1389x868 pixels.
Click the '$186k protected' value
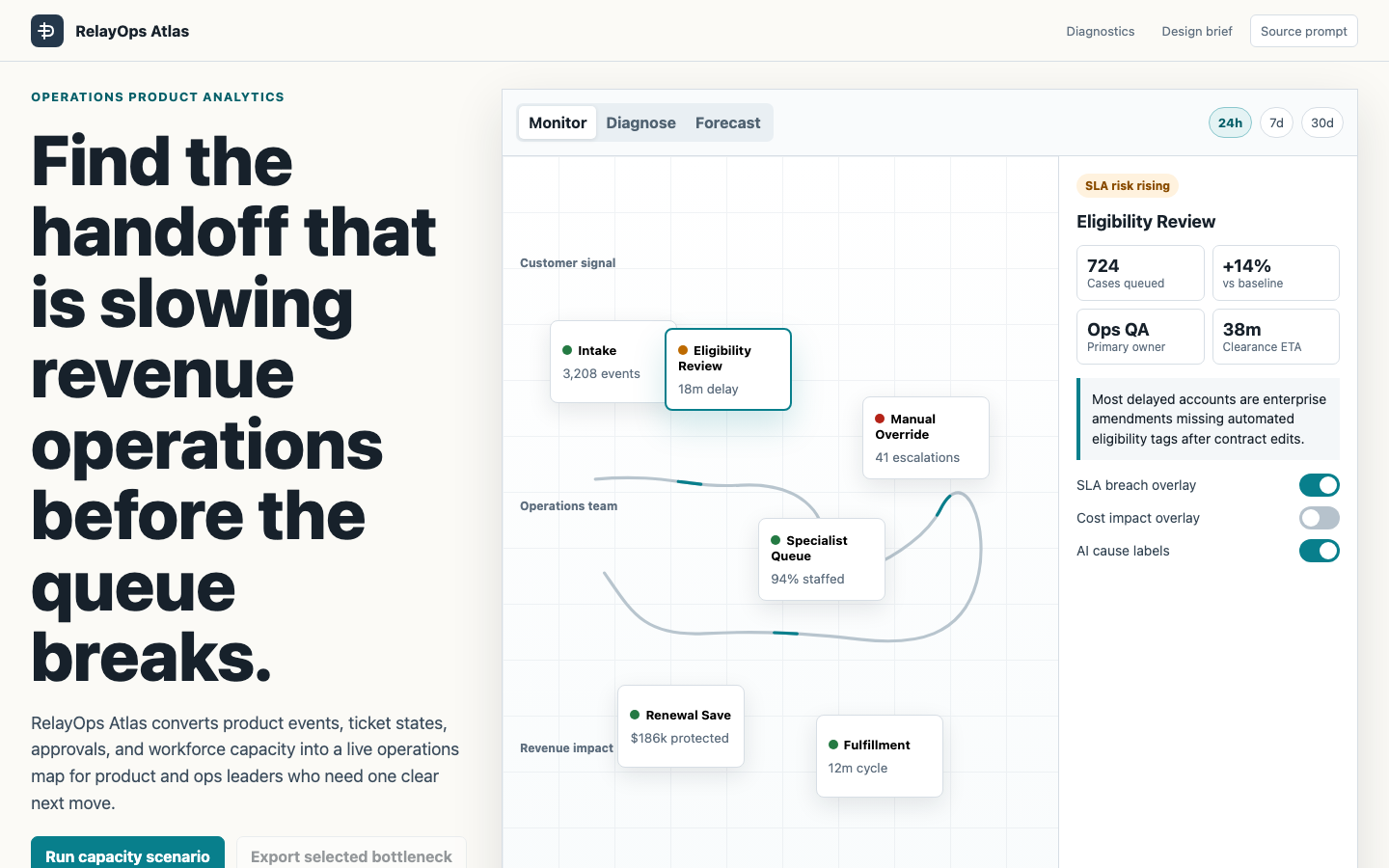(x=679, y=738)
